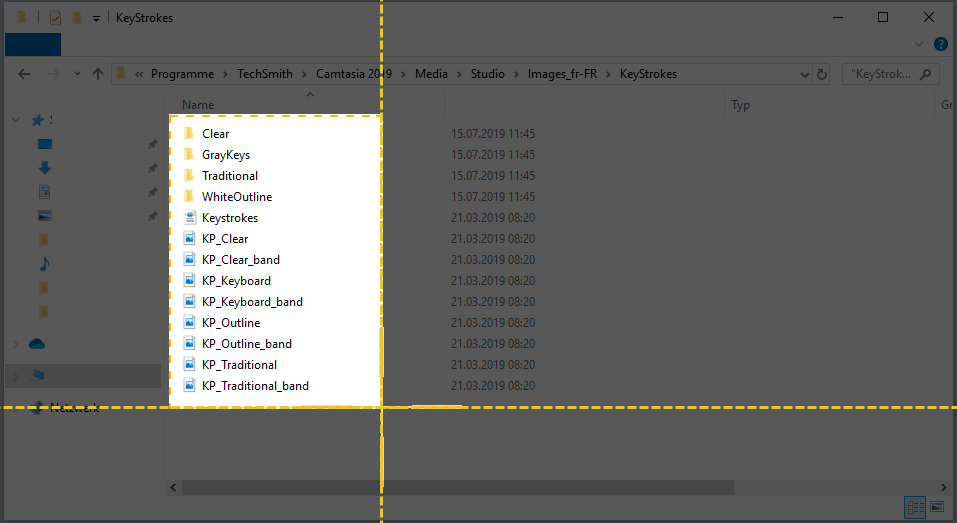Viewport: 957px width, 523px height.
Task: Go back with the left arrow
Action: coord(24,74)
